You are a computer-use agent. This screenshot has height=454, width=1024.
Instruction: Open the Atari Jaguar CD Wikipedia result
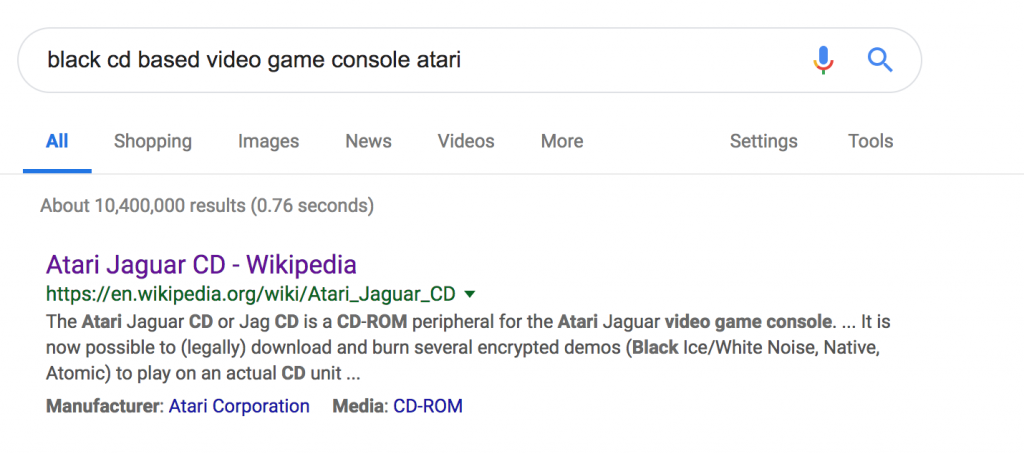(201, 265)
